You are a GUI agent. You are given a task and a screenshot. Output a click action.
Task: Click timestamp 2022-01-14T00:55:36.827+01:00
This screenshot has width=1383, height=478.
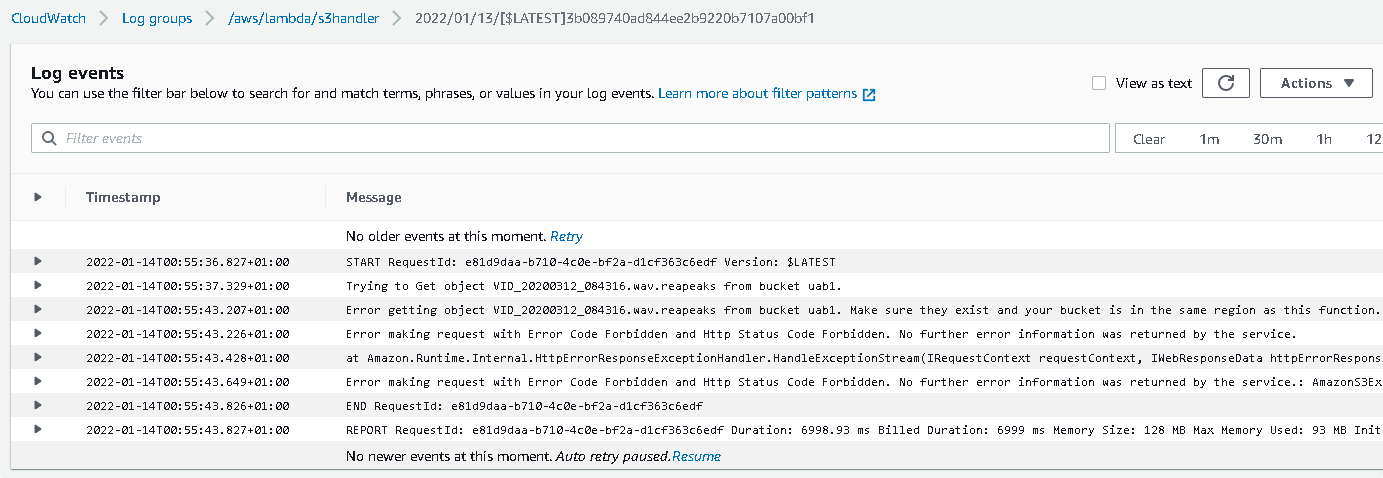pyautogui.click(x=188, y=262)
